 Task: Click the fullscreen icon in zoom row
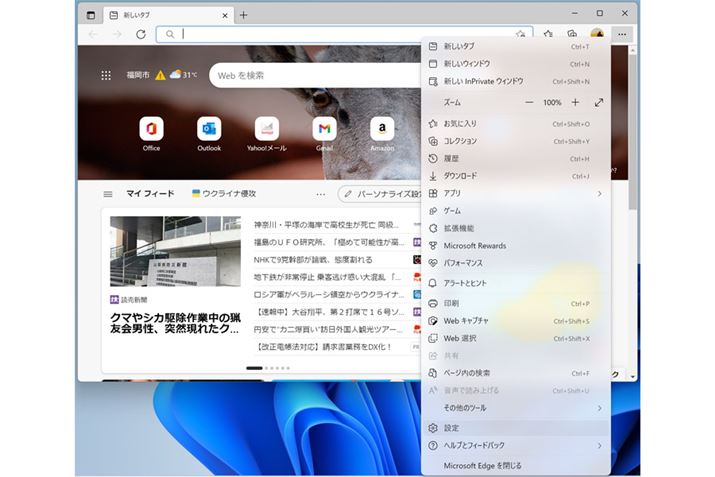pos(599,102)
